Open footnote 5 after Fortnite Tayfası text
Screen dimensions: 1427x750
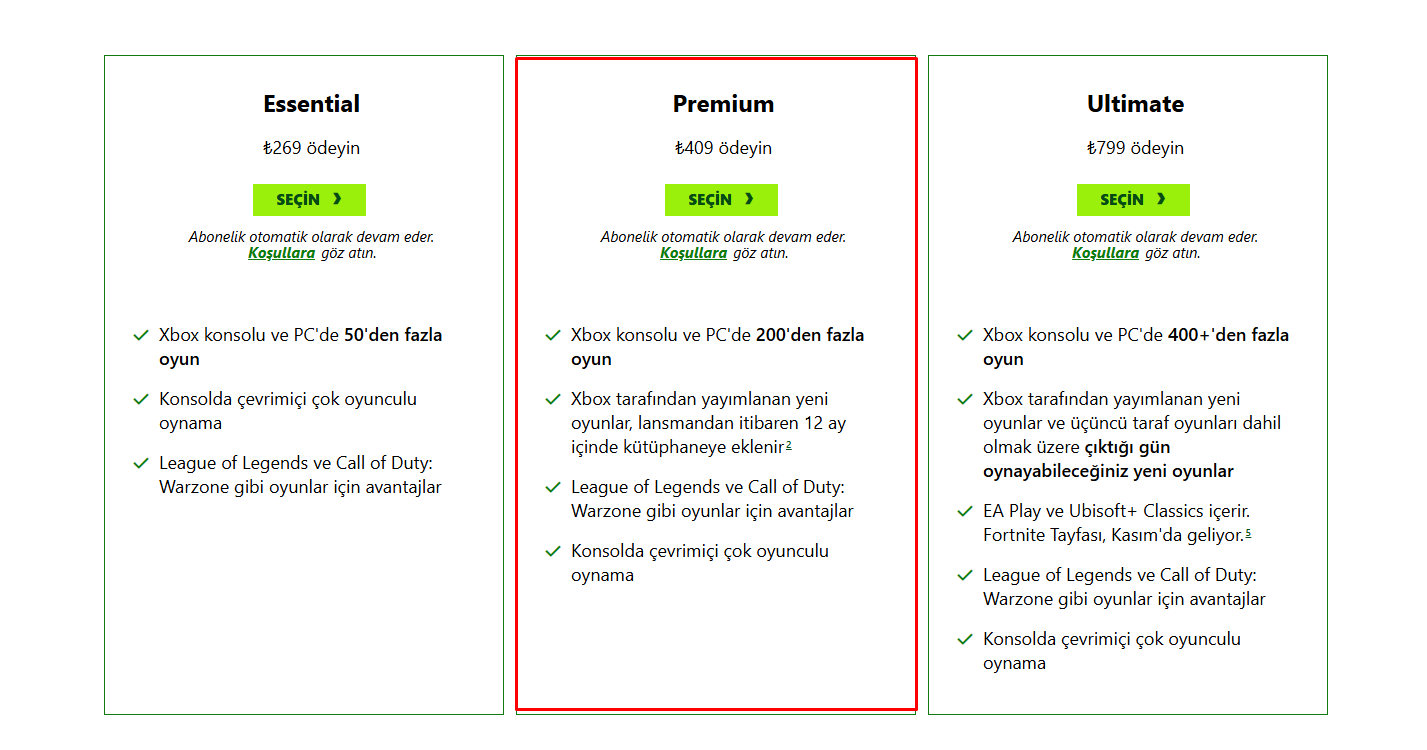tap(1248, 533)
